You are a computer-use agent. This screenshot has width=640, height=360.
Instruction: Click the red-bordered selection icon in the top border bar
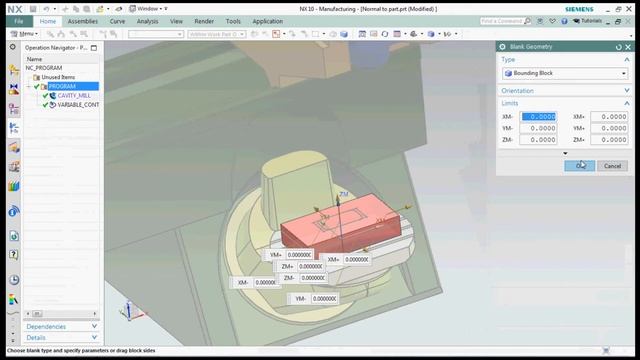[x=276, y=34]
